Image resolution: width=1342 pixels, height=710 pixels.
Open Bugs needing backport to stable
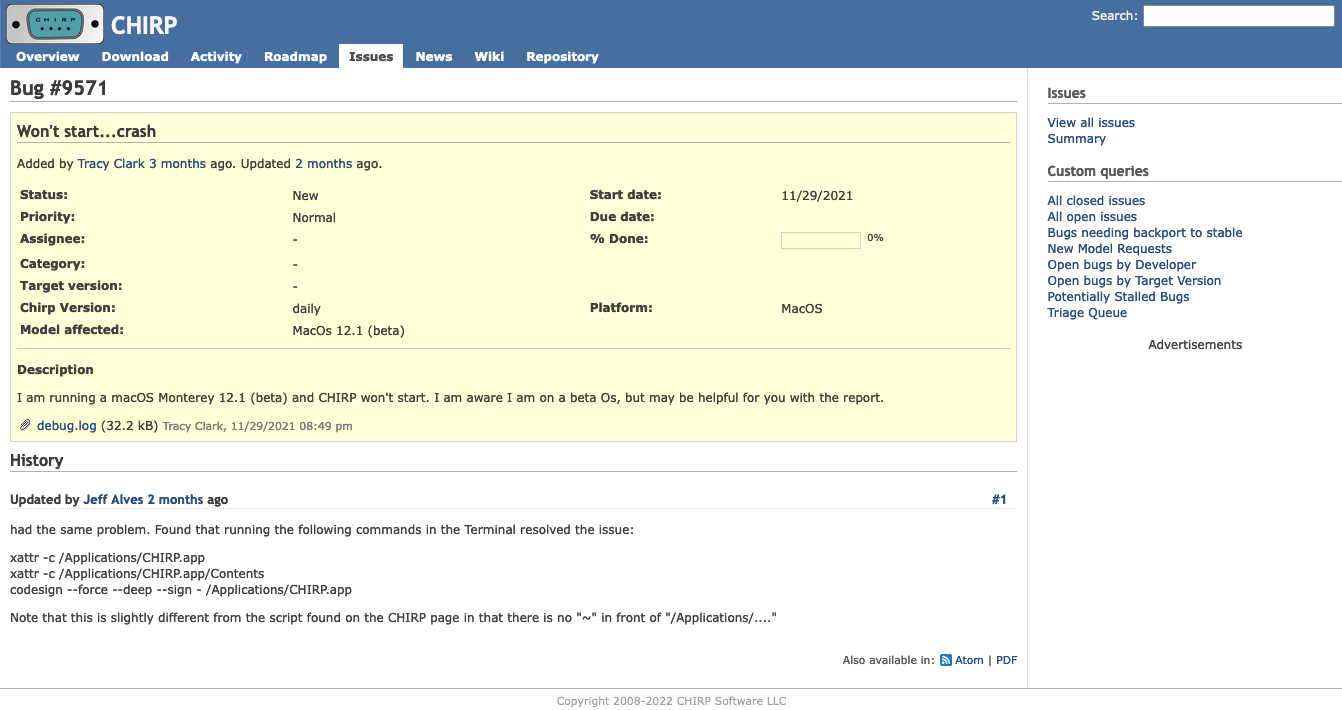coord(1144,232)
